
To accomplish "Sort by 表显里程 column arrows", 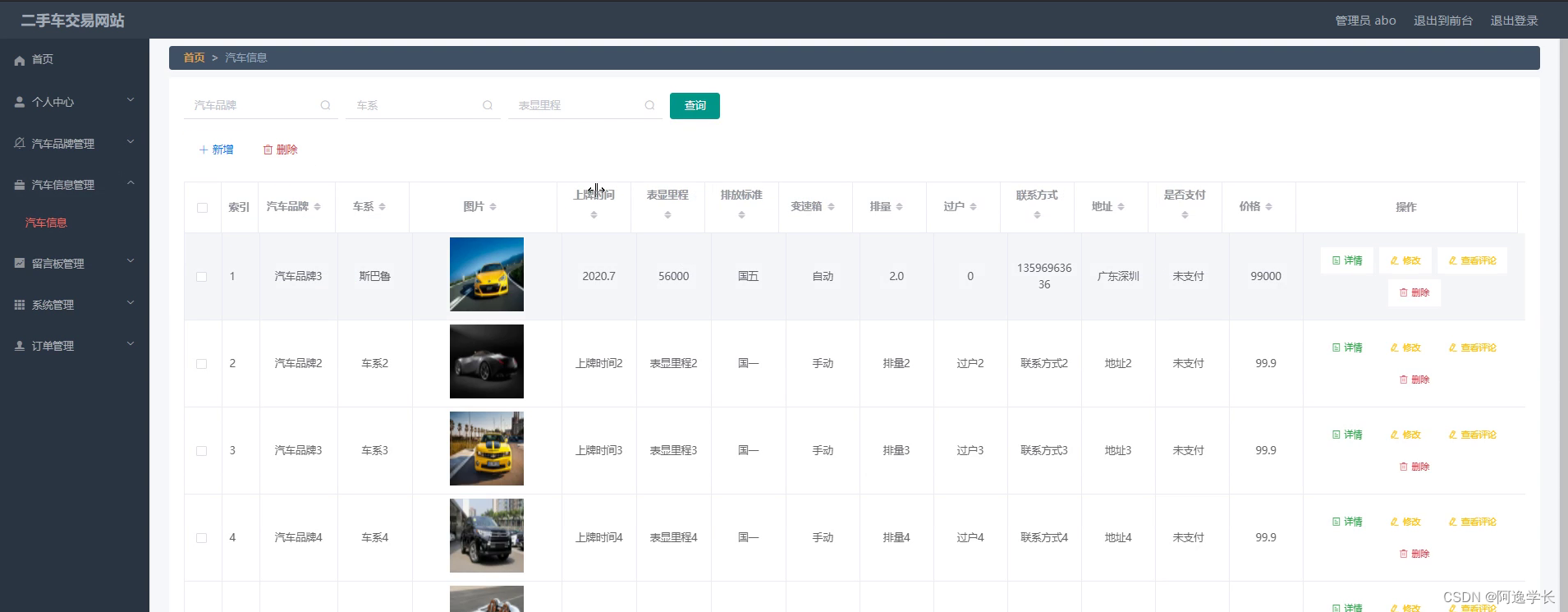I will tap(667, 215).
